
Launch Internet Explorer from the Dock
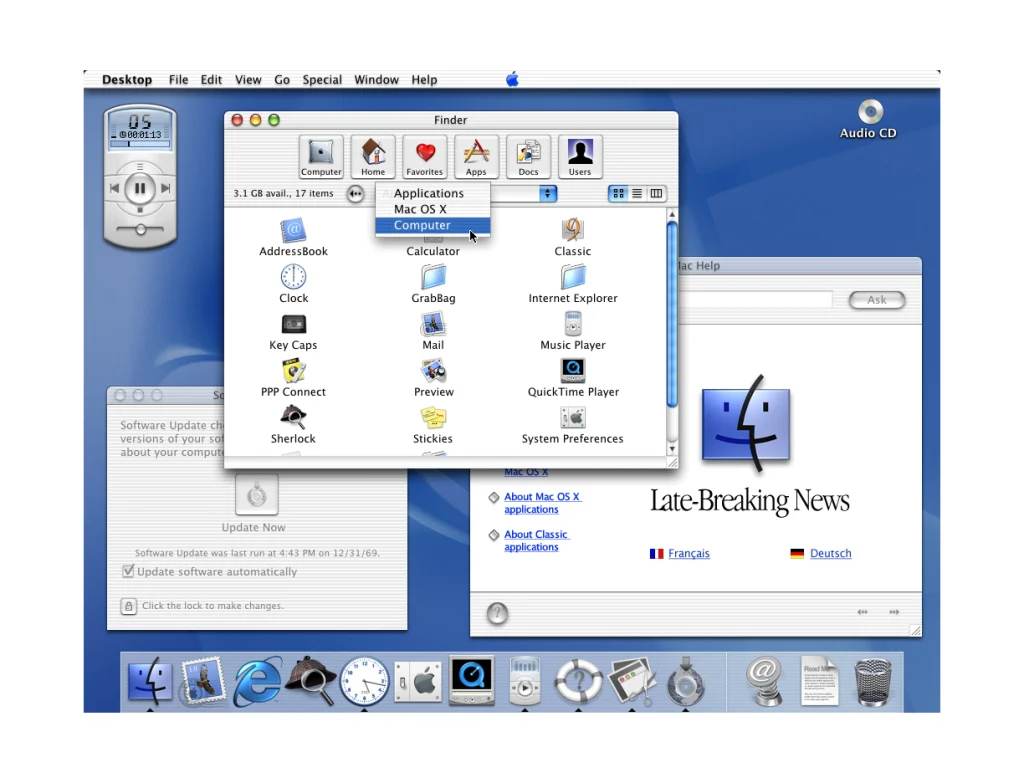pos(257,682)
